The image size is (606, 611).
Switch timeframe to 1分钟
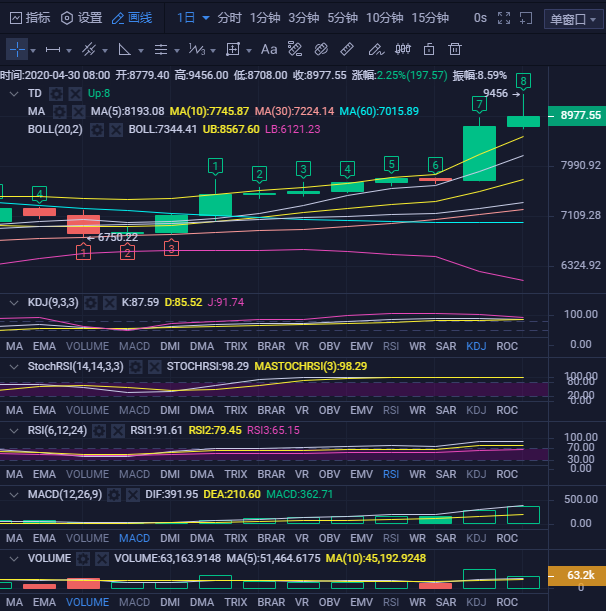pos(265,18)
